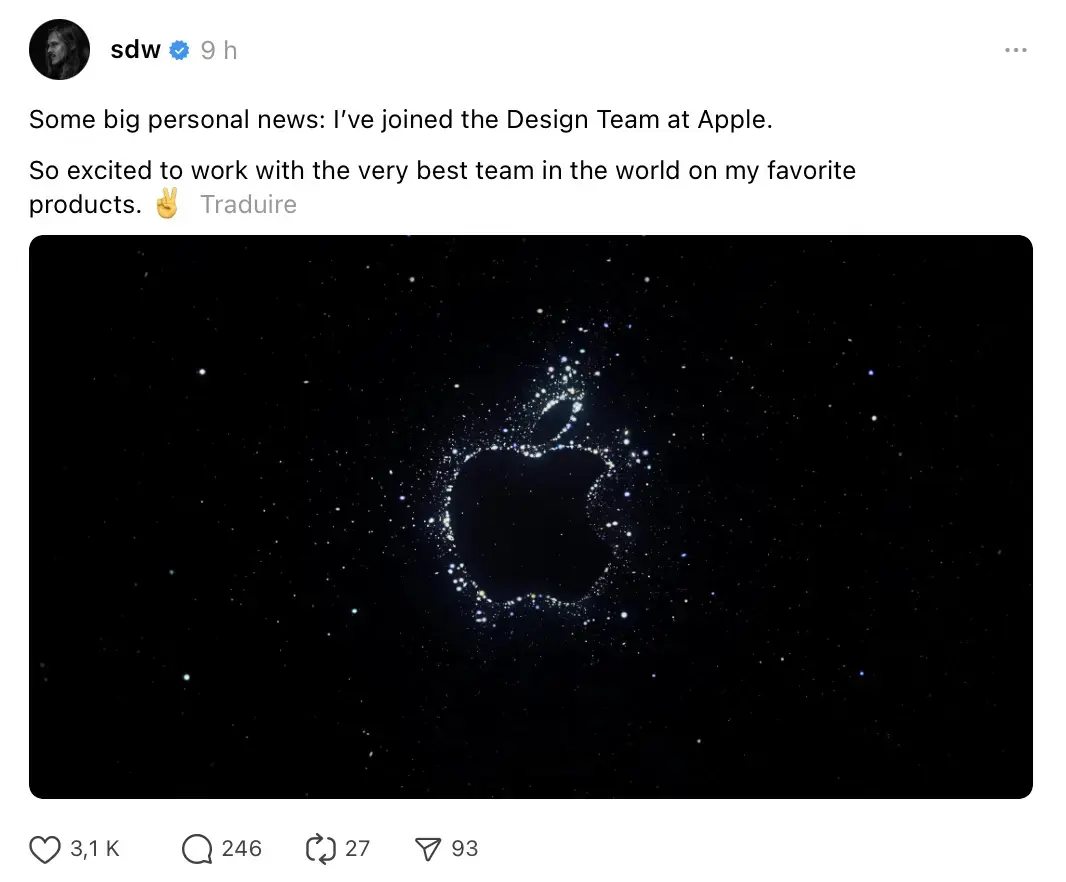The image size is (1066, 882).
Task: Open the post timestamp showing 9 h
Action: coord(219,49)
